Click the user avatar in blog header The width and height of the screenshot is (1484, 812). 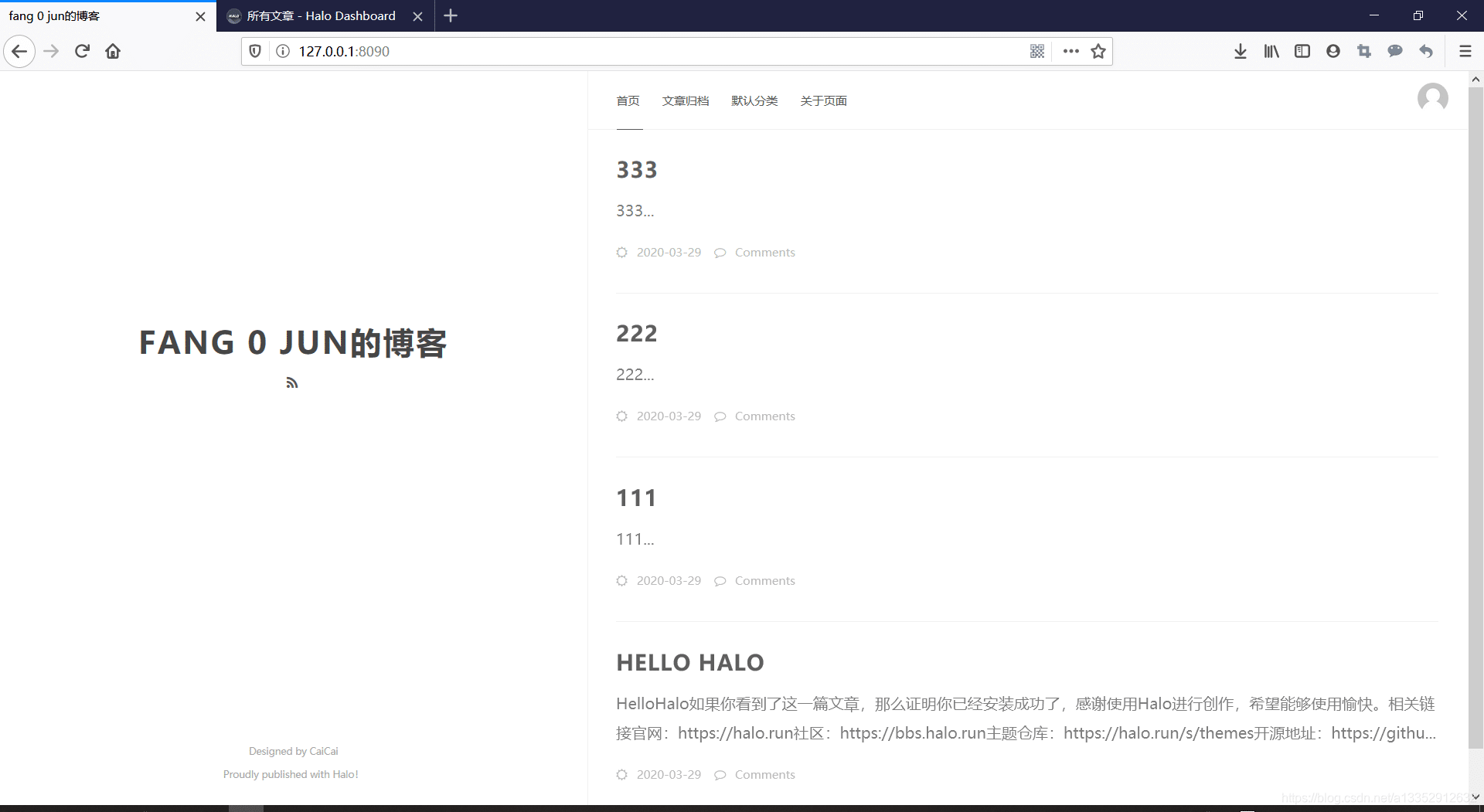[1433, 98]
